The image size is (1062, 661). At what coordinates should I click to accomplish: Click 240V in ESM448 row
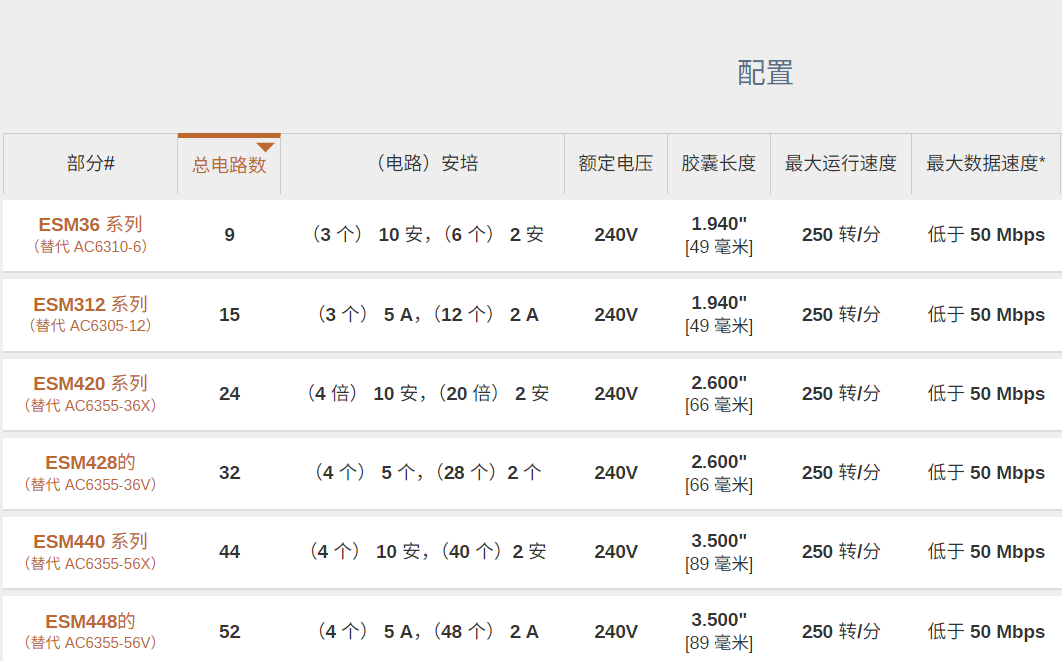(x=616, y=632)
